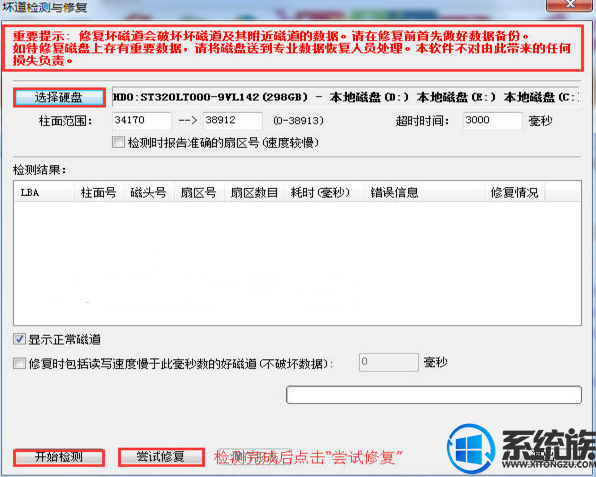Screen dimensions: 596x477
Task: Click the 开始检测 button
Action: pyautogui.click(x=59, y=457)
